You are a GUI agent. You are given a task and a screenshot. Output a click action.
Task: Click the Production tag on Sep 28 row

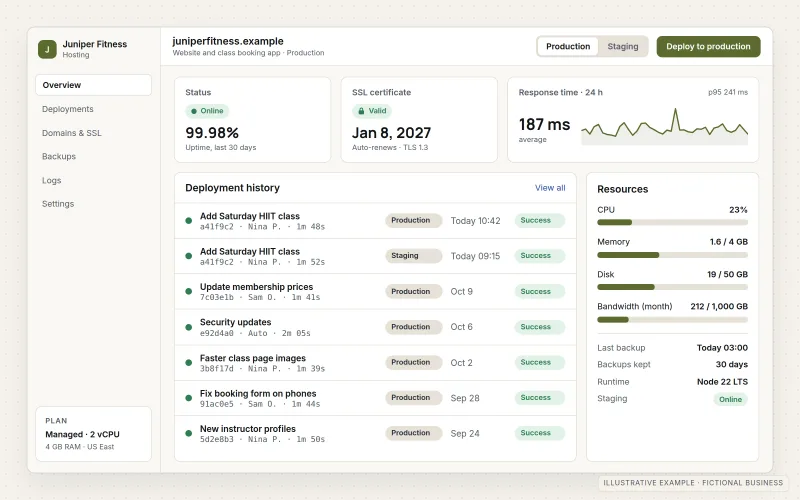[413, 397]
